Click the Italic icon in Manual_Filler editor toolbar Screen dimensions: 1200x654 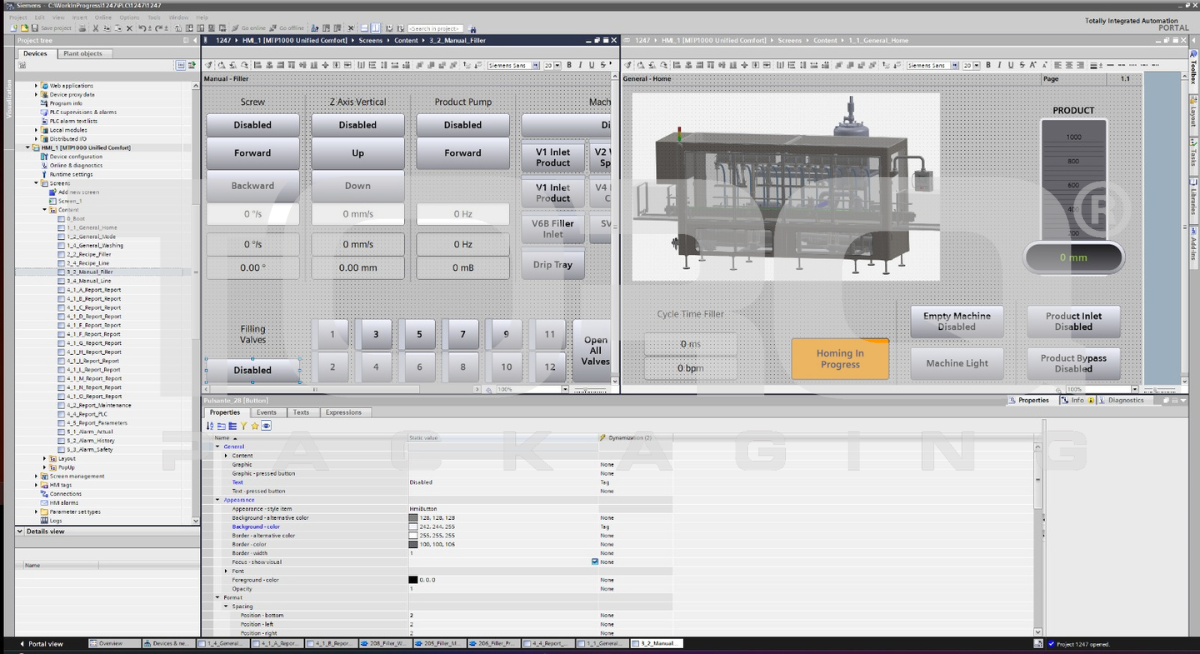[579, 65]
